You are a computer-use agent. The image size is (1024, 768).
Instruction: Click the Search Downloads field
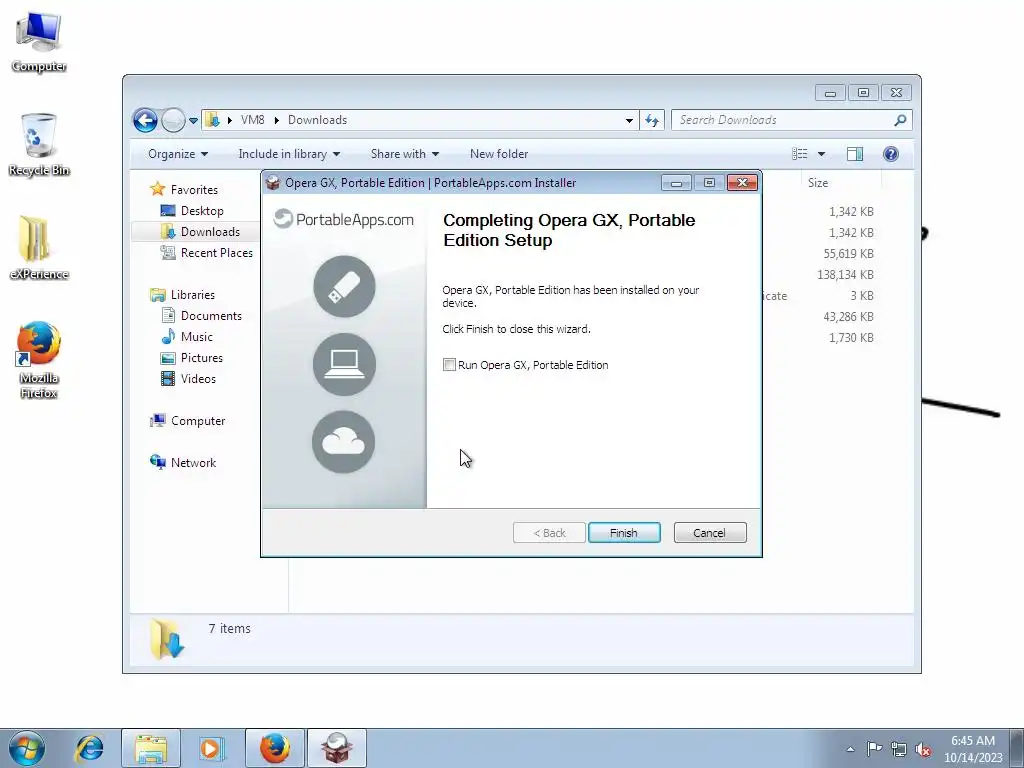(x=784, y=120)
